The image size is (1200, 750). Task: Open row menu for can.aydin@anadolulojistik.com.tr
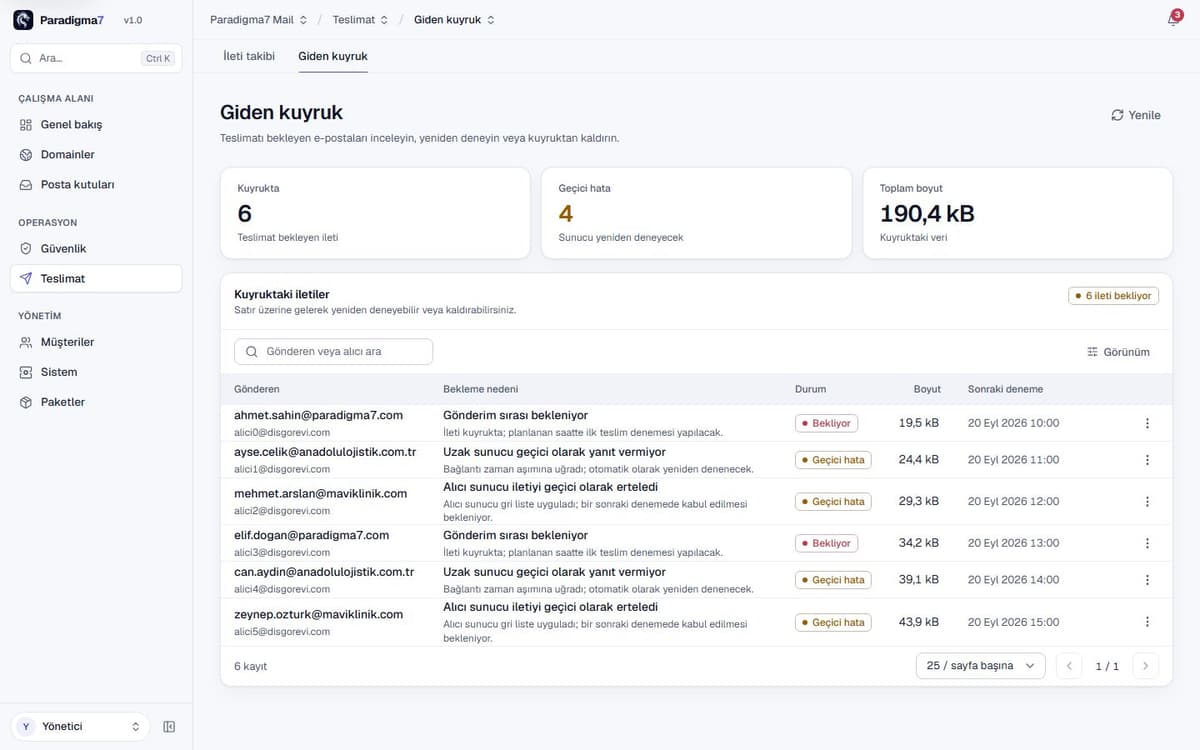(x=1147, y=580)
